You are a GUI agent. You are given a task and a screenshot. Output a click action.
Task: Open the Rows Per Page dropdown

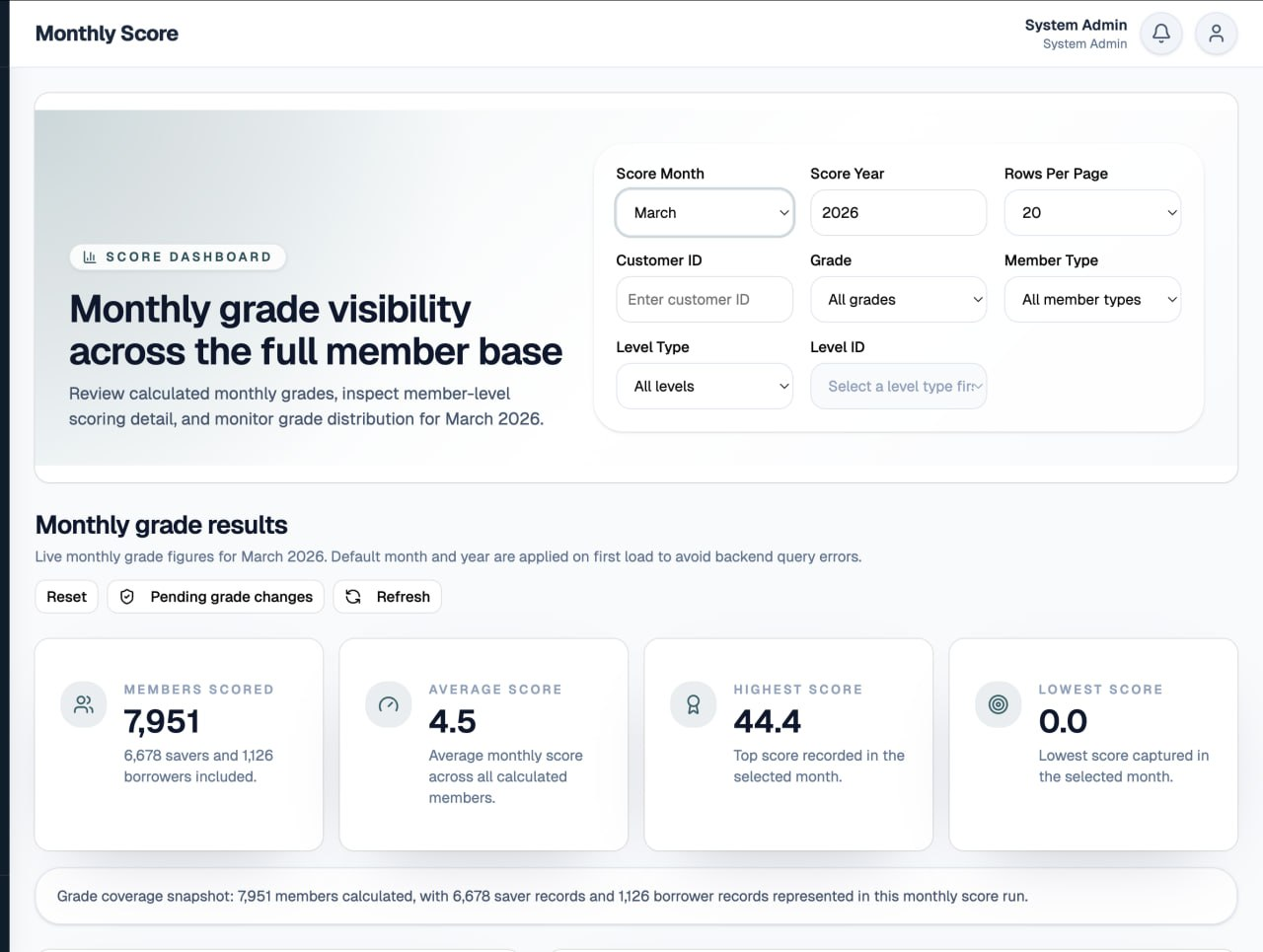pyautogui.click(x=1092, y=213)
